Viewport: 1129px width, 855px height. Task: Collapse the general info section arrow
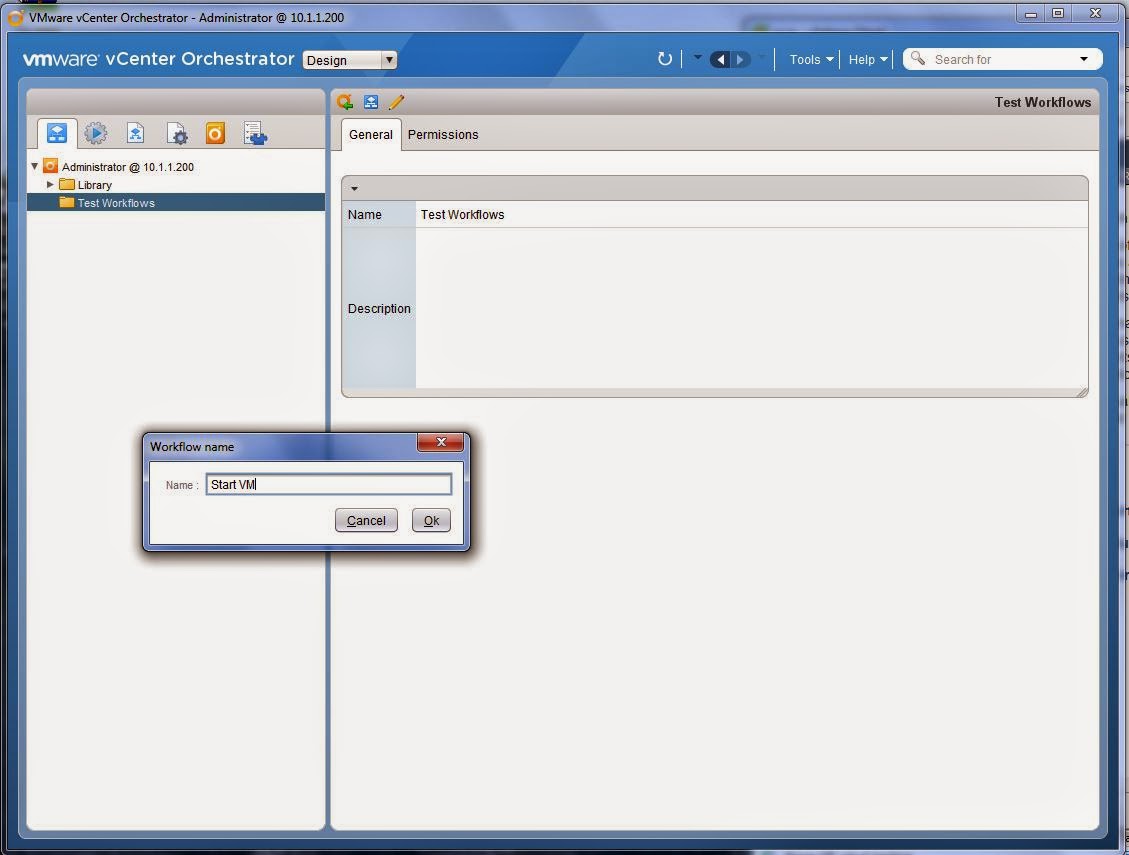[x=354, y=189]
